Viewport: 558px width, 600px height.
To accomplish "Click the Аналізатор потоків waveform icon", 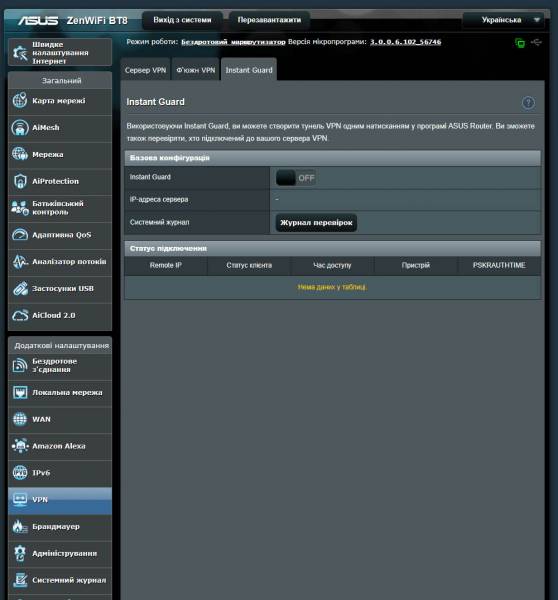I will [x=20, y=262].
